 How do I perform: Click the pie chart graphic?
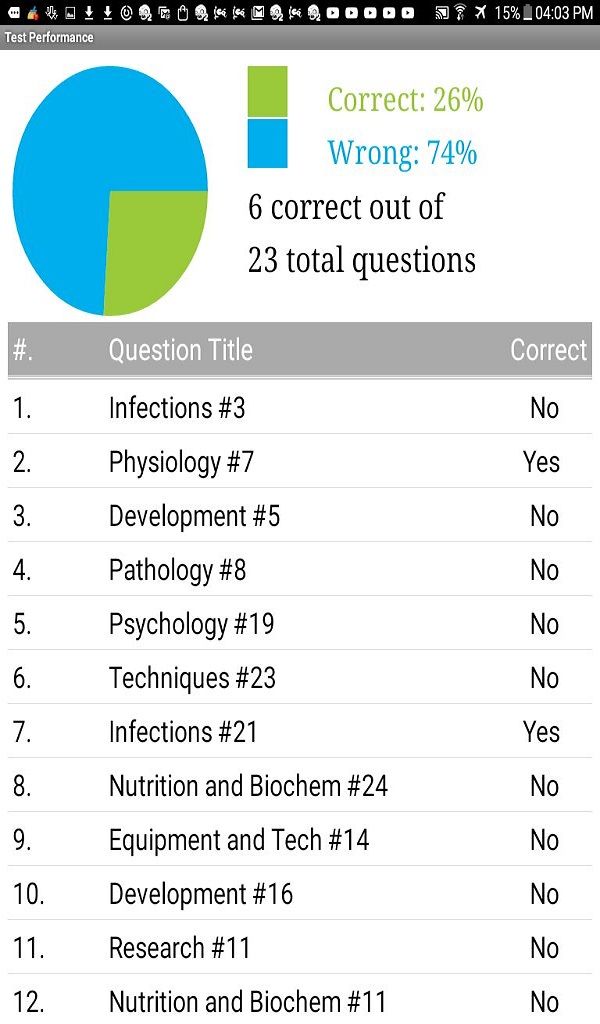point(109,190)
